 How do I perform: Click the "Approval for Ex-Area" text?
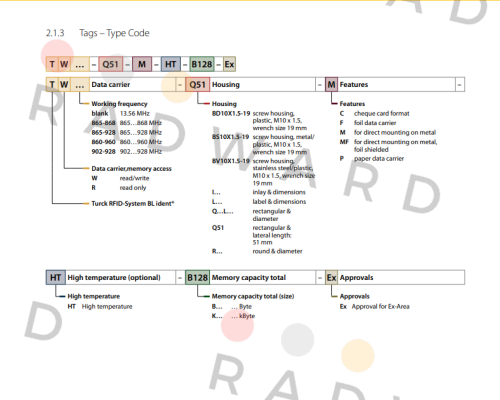click(x=381, y=306)
